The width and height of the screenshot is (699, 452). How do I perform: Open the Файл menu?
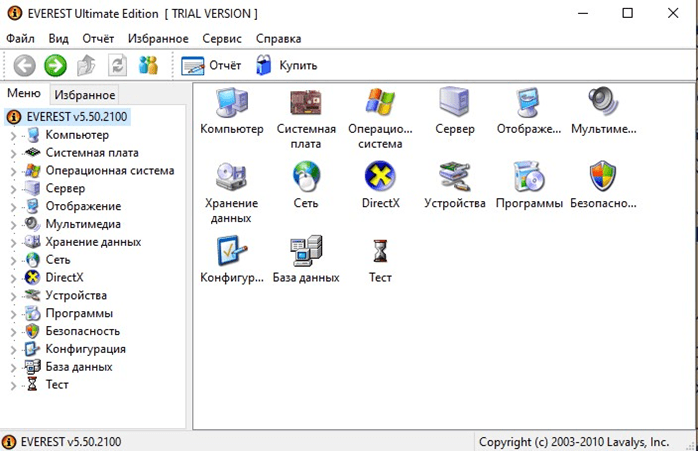click(x=20, y=39)
